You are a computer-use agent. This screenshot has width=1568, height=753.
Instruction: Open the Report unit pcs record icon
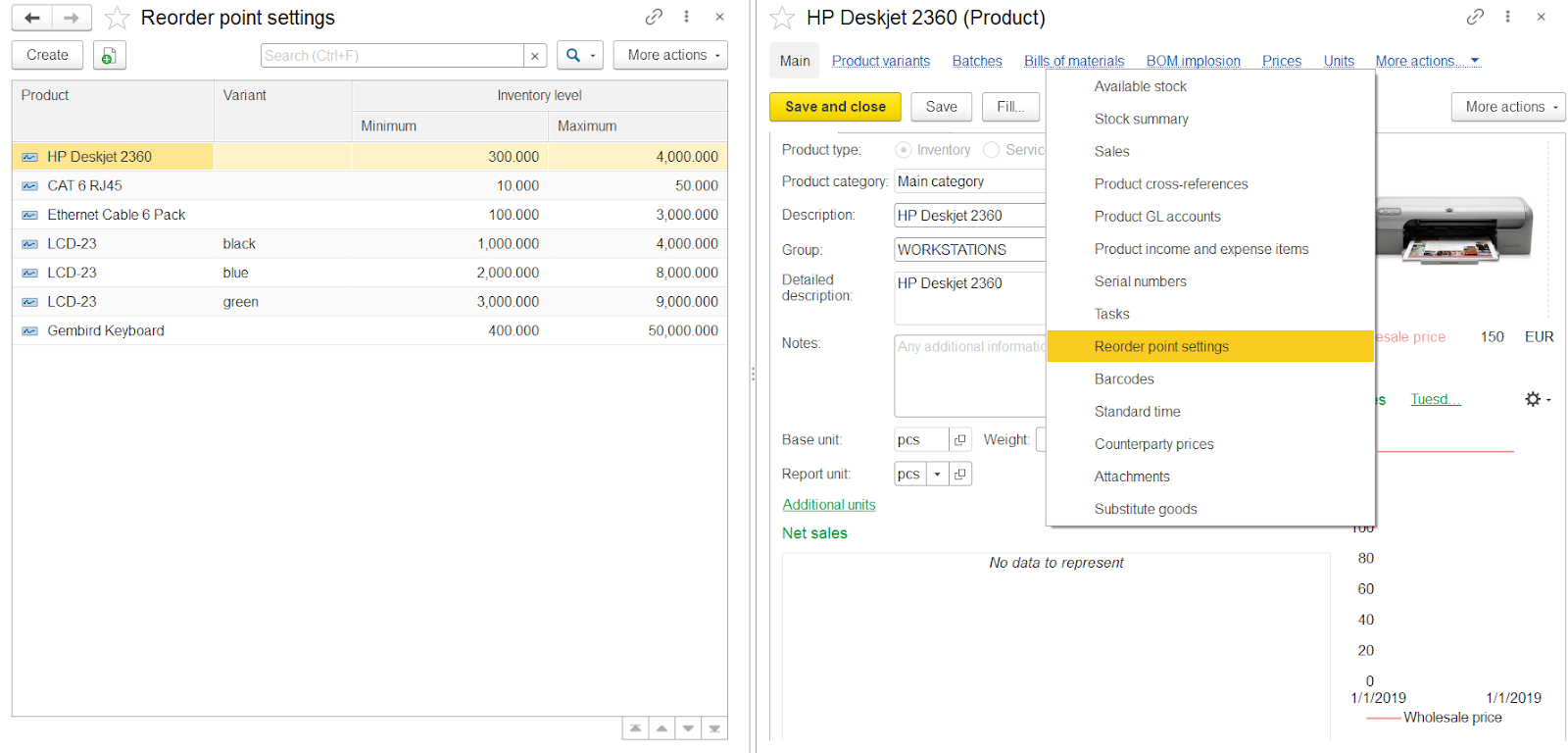point(960,475)
